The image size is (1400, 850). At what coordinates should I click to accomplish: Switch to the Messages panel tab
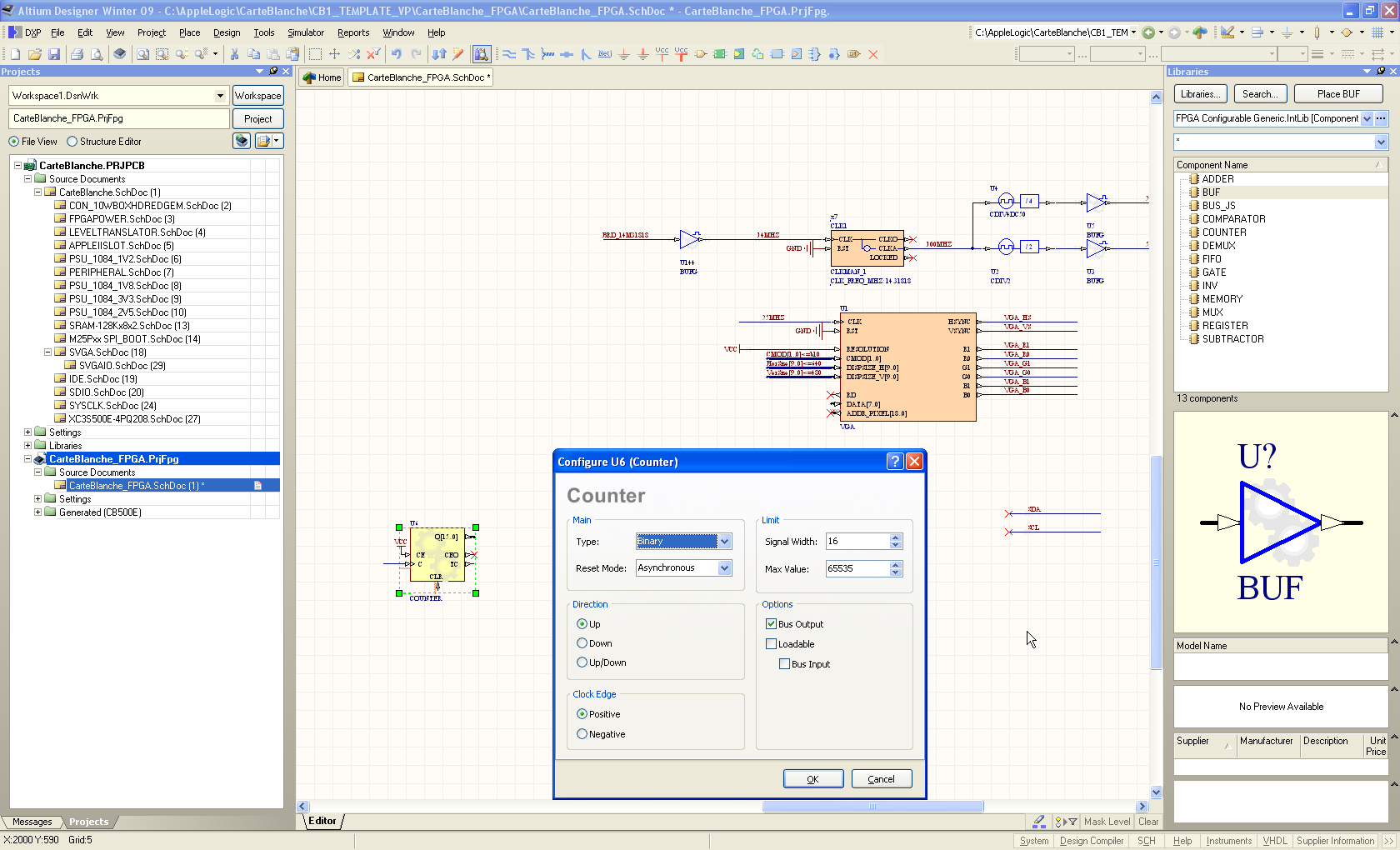[x=32, y=822]
